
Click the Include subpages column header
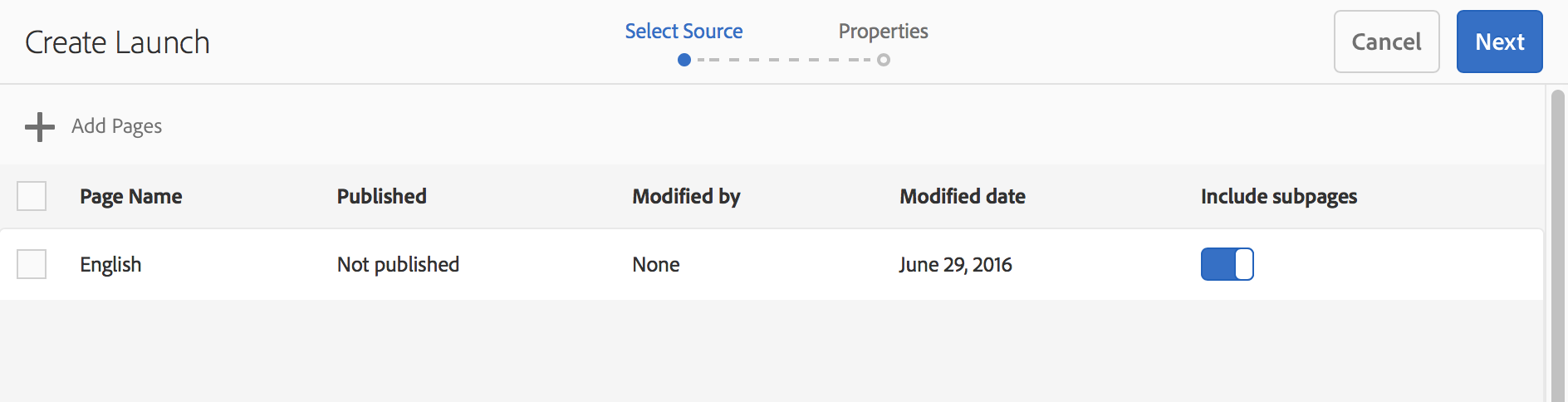1278,197
